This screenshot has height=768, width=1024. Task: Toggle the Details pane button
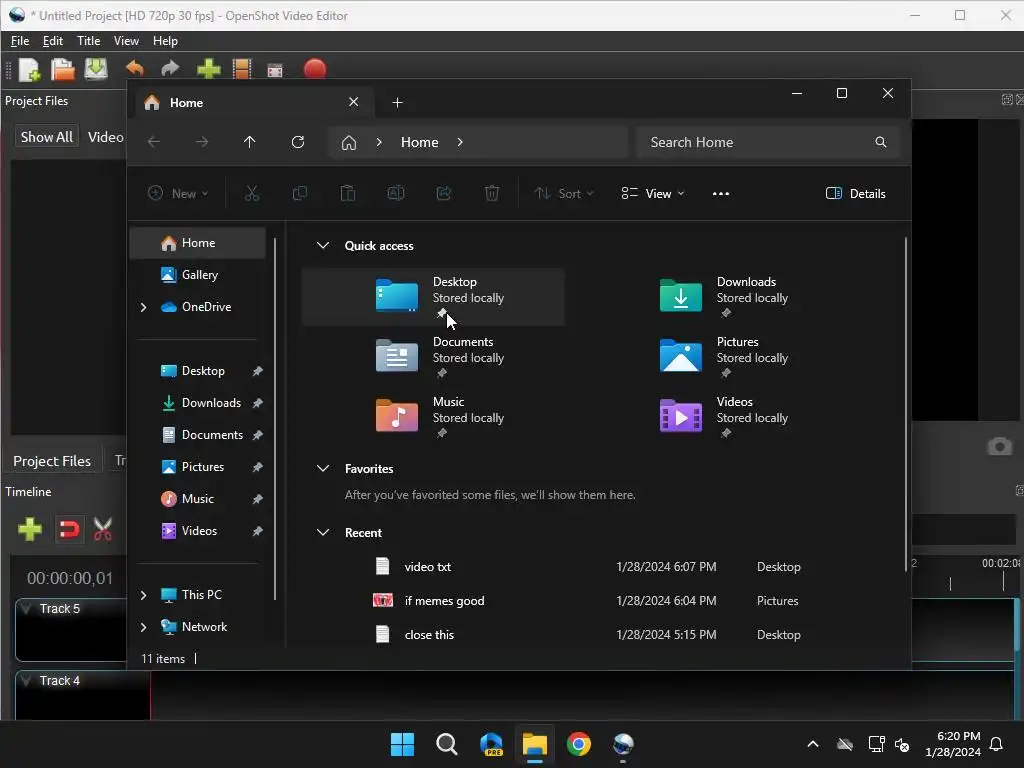(x=856, y=193)
